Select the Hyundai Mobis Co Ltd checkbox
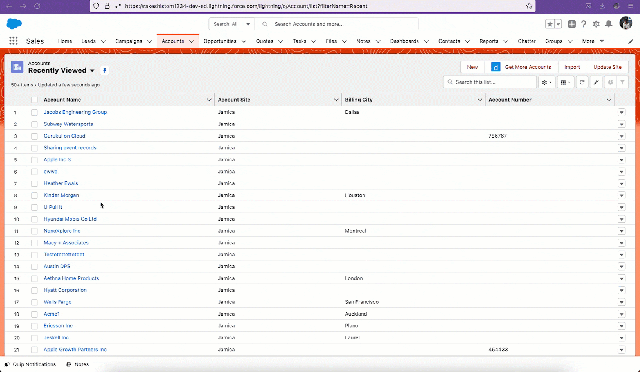Viewport: 640px width, 372px height. point(34,219)
